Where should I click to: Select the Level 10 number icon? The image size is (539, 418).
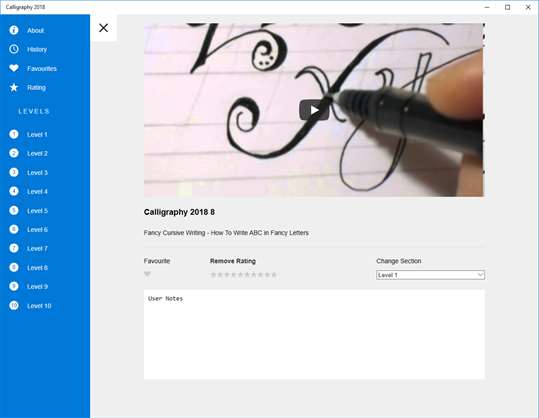[x=14, y=305]
